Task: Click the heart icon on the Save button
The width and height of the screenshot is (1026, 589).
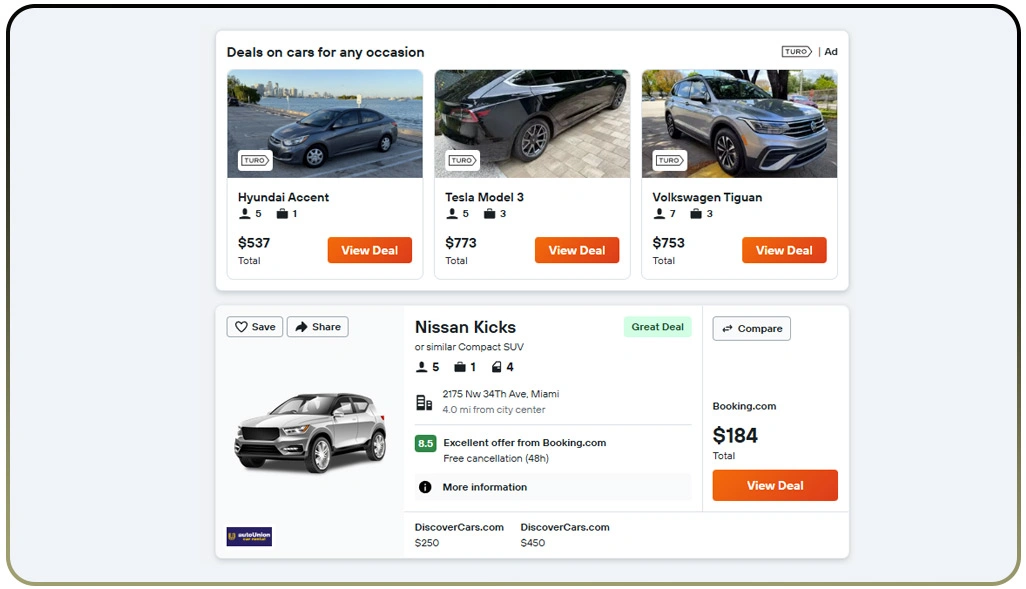Action: point(241,326)
